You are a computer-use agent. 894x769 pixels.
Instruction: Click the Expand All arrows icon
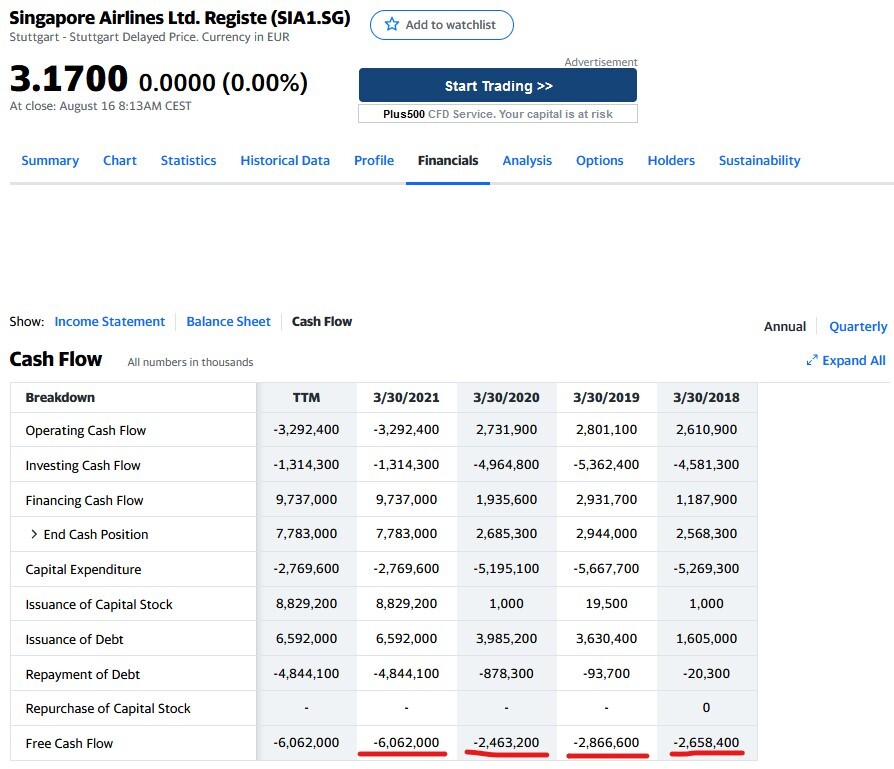(x=812, y=361)
